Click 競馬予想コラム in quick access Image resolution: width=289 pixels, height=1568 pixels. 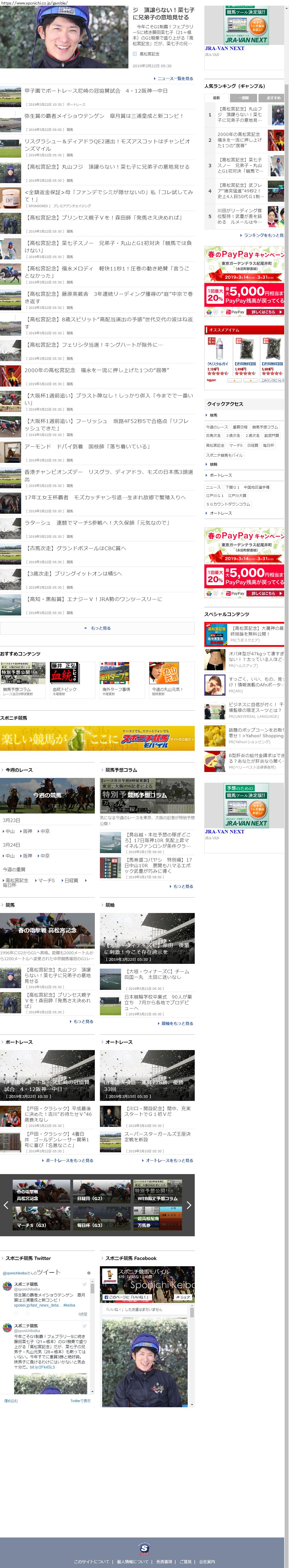click(265, 427)
